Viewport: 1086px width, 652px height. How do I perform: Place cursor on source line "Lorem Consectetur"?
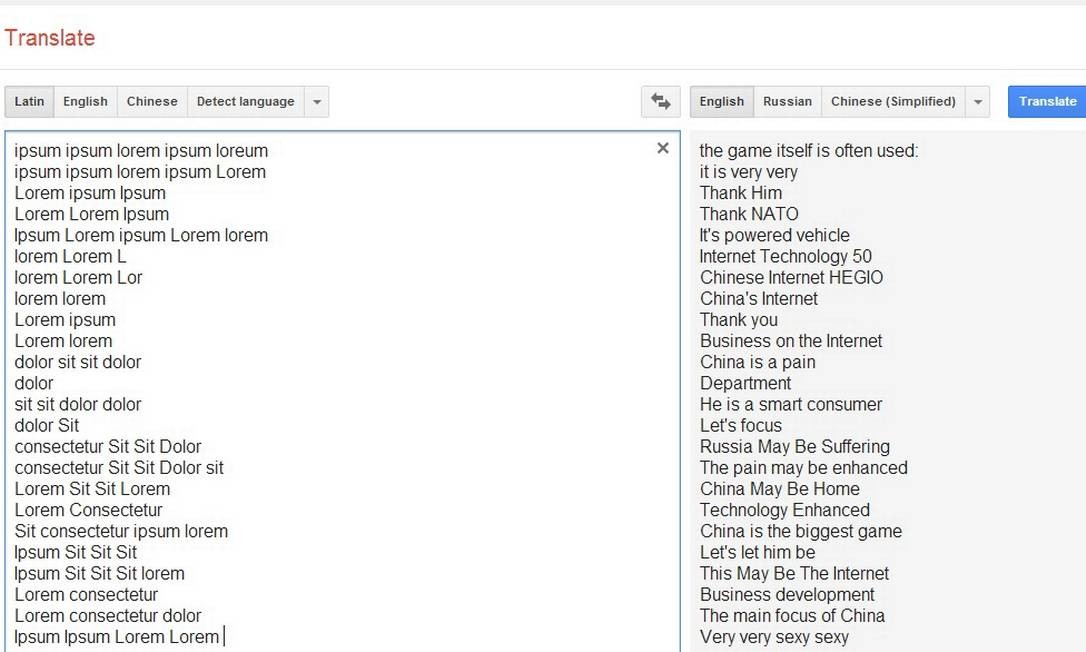88,510
